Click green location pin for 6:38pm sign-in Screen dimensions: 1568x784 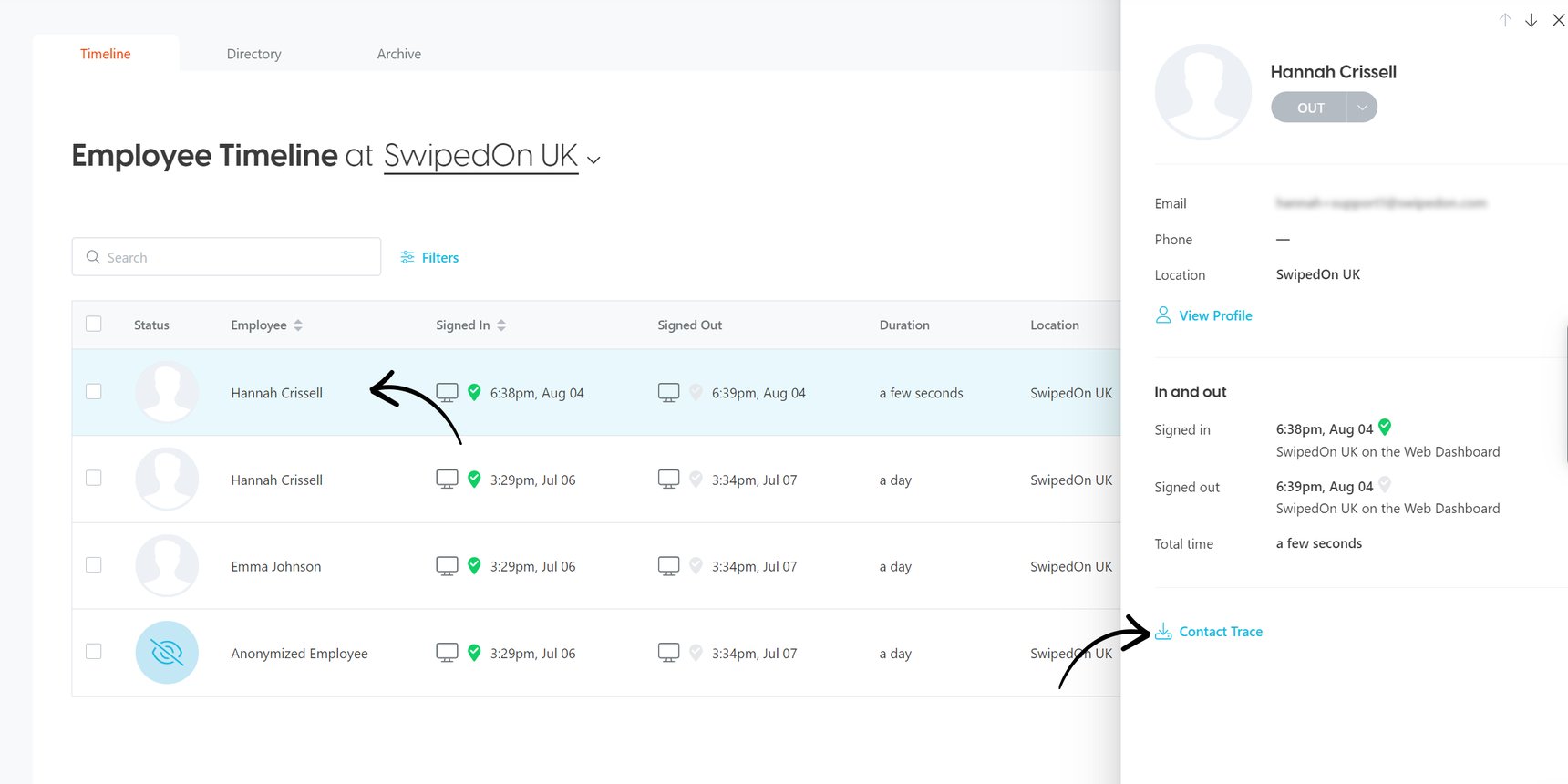[x=474, y=392]
